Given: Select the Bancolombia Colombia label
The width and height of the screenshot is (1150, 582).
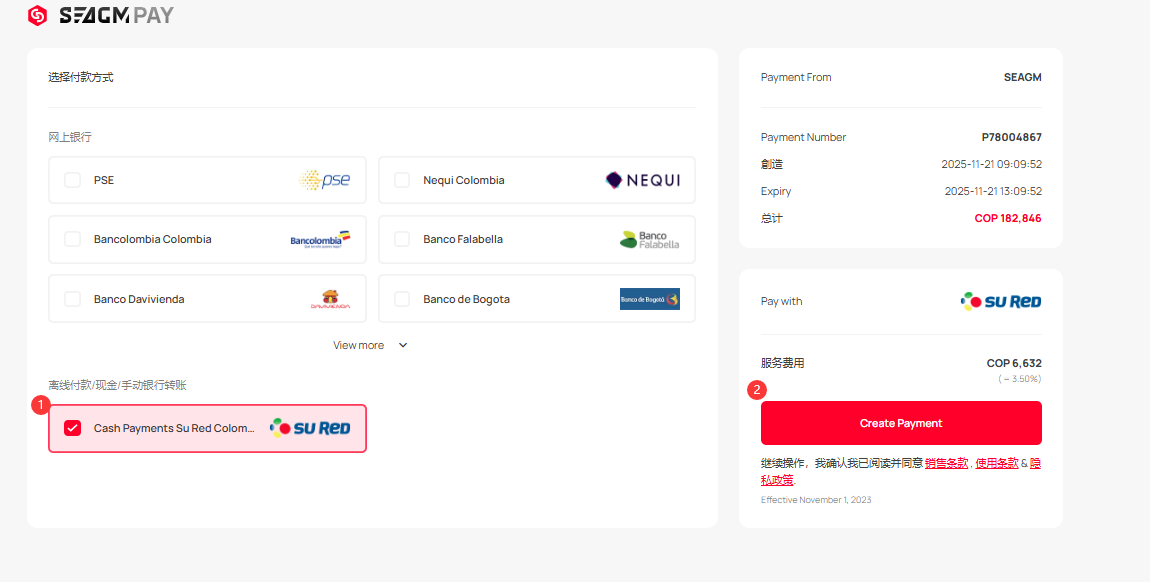Looking at the screenshot, I should click(x=152, y=239).
